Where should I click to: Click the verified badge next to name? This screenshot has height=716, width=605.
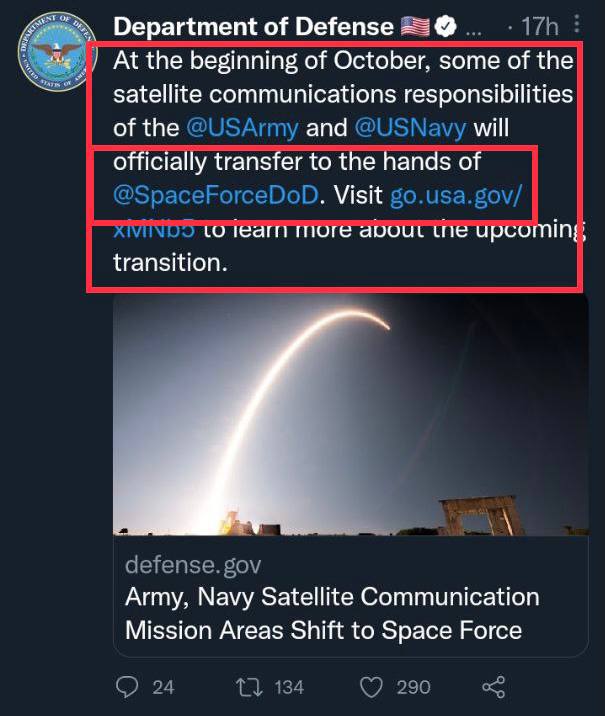(444, 25)
